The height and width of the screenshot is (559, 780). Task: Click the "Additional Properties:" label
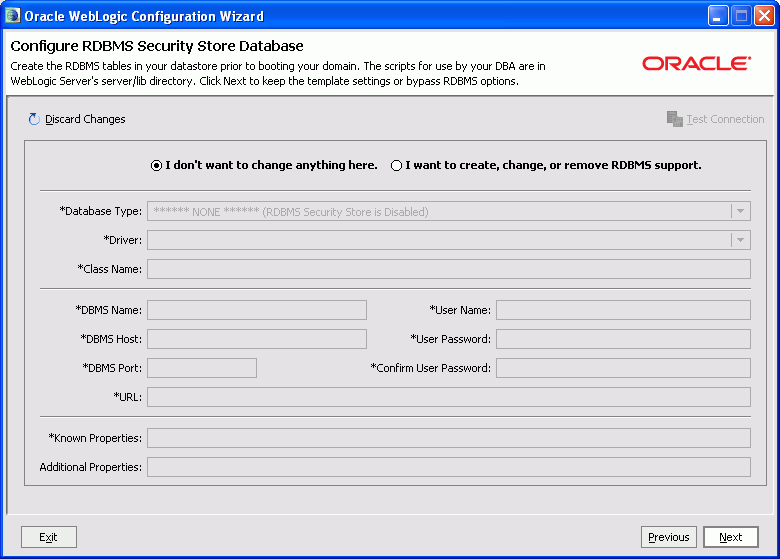tap(91, 467)
